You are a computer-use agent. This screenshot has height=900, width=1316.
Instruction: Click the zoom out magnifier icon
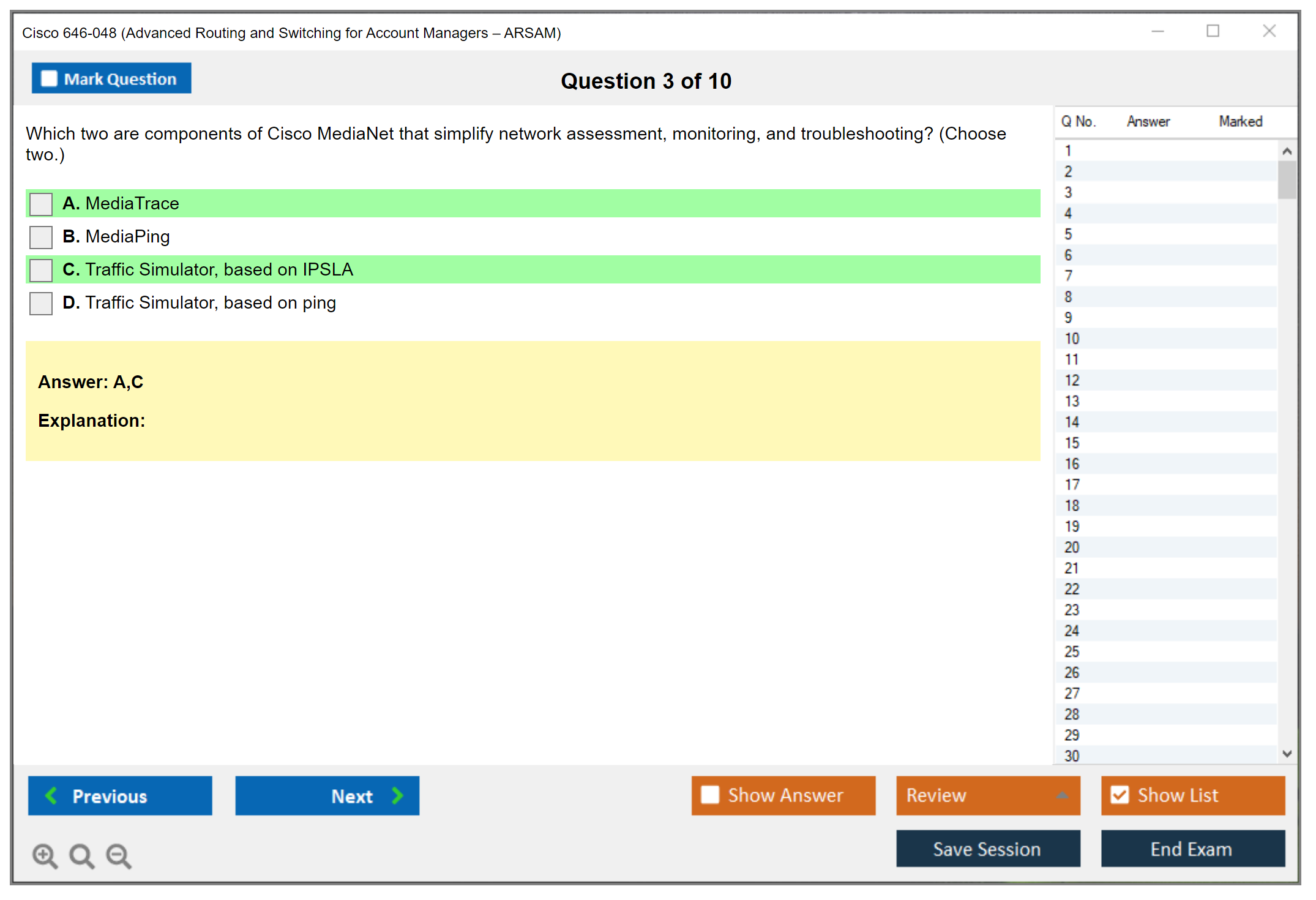tap(119, 855)
